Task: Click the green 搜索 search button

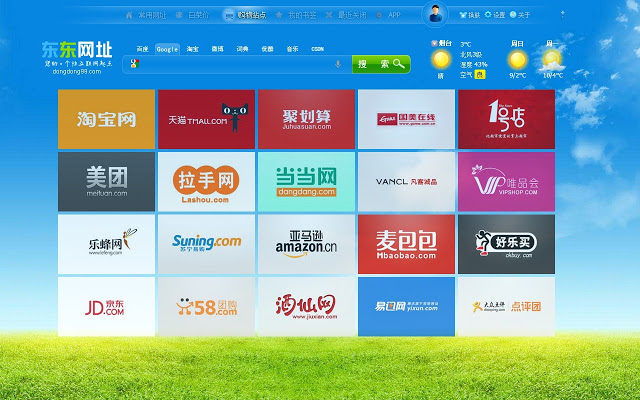Action: 381,64
